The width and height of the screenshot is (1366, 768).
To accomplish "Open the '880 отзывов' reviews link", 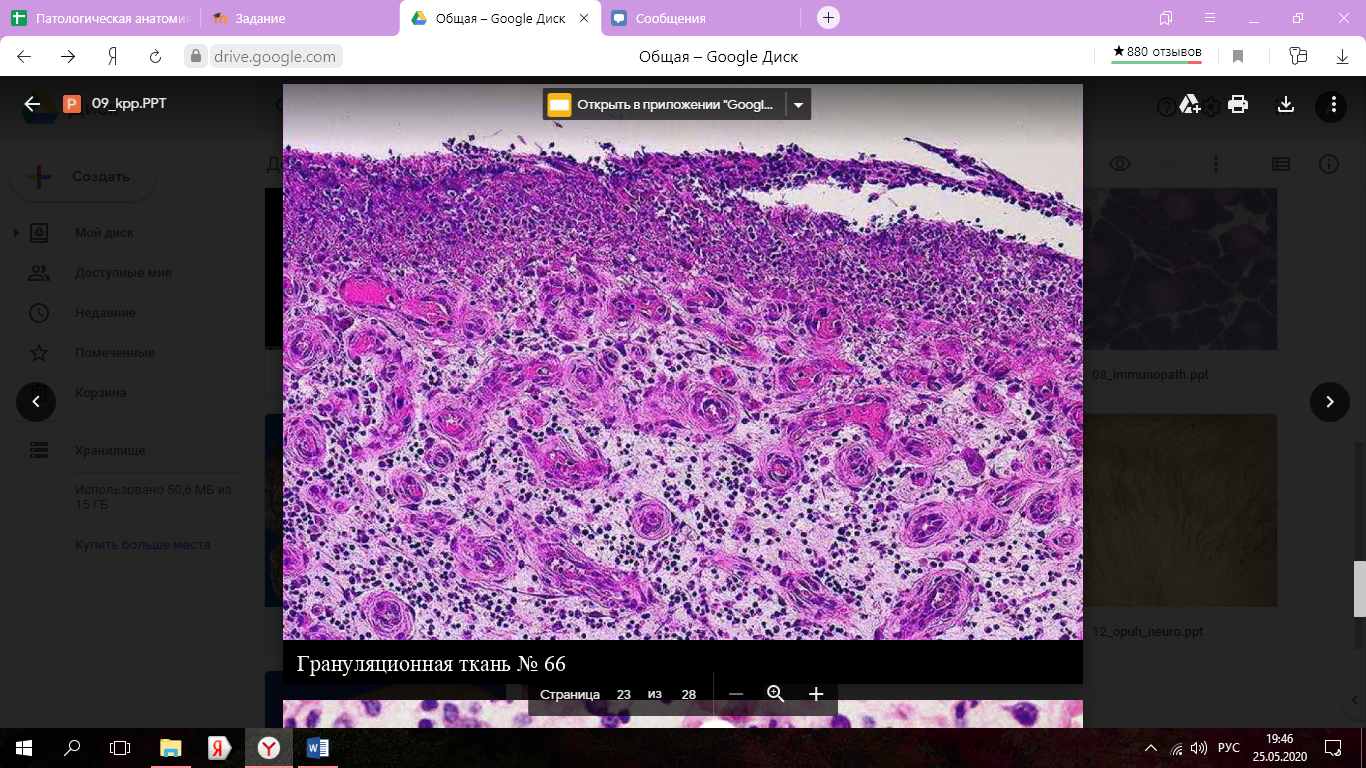I will tap(1157, 53).
